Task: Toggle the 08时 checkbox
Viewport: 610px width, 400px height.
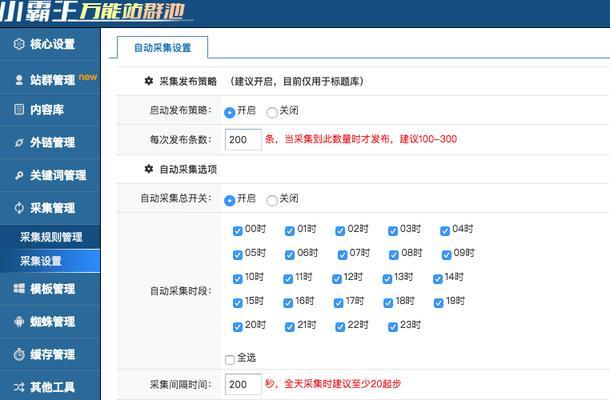Action: 394,255
